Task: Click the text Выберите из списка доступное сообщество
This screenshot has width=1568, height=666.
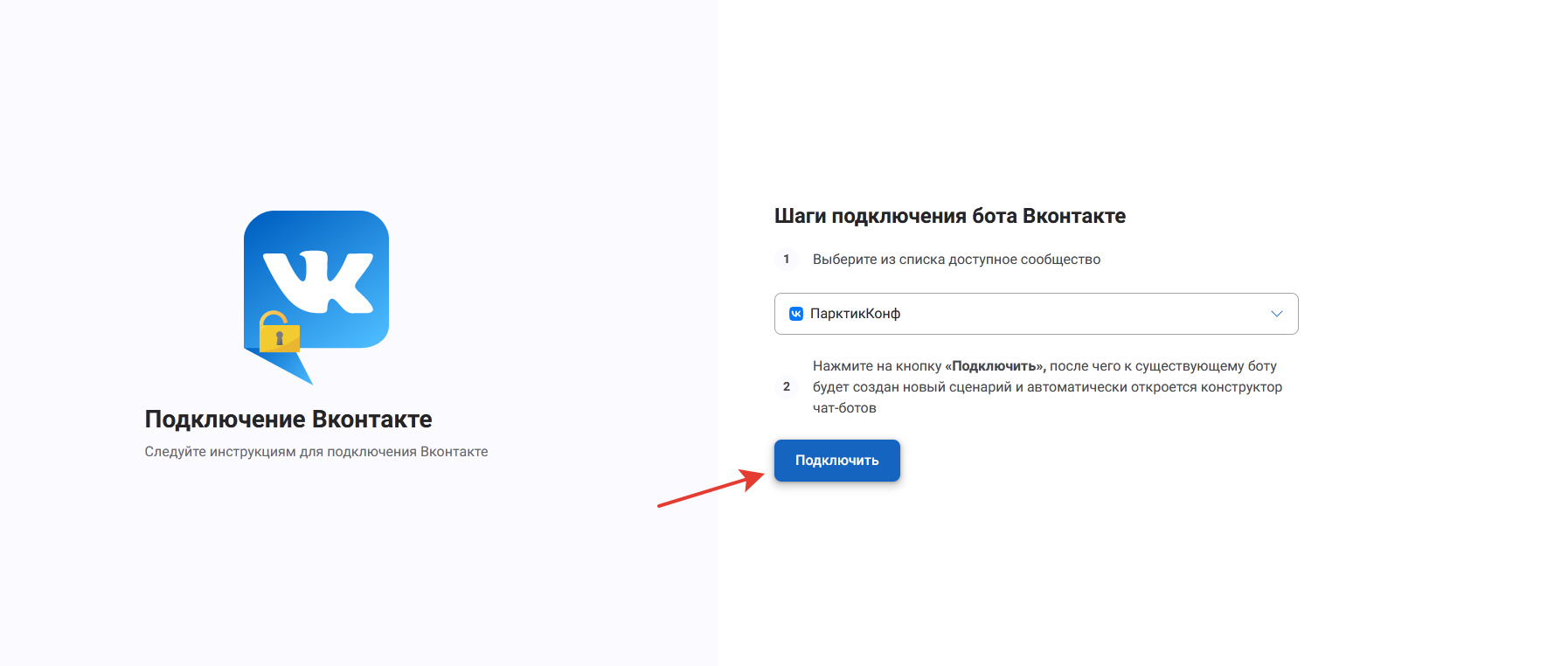Action: point(956,260)
